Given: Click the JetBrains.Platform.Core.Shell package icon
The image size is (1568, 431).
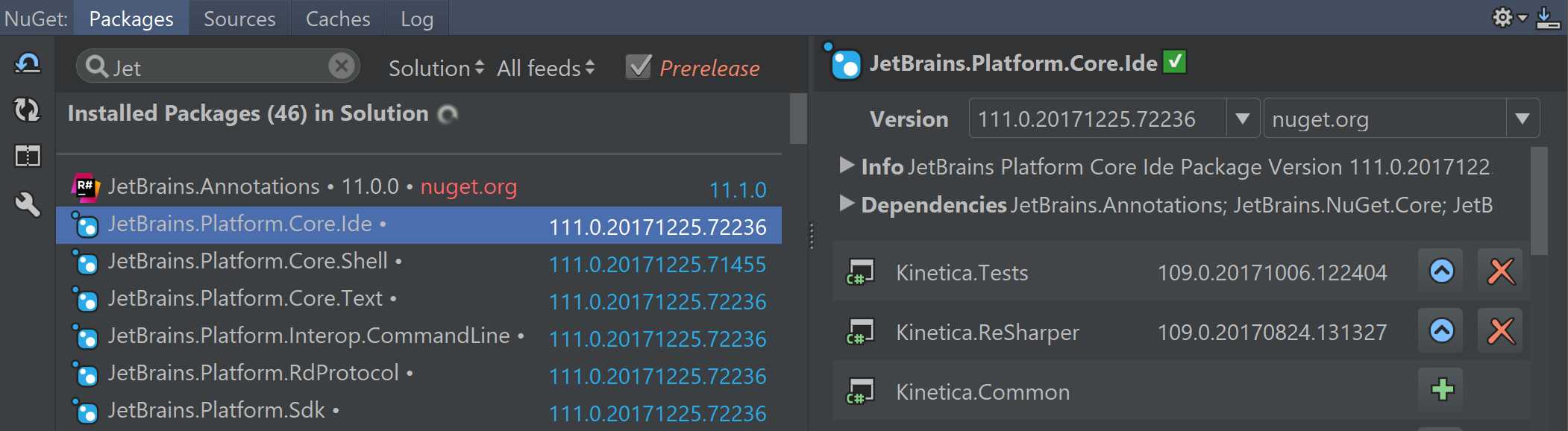Looking at the screenshot, I should pyautogui.click(x=85, y=262).
